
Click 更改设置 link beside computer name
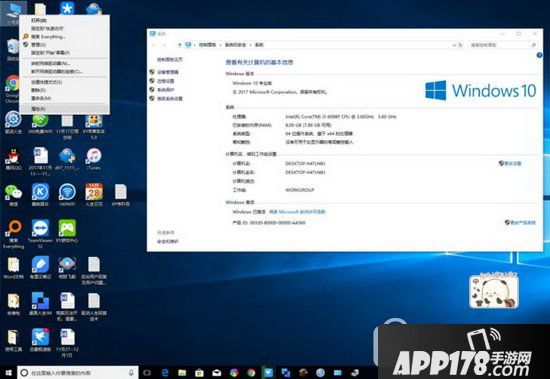513,163
